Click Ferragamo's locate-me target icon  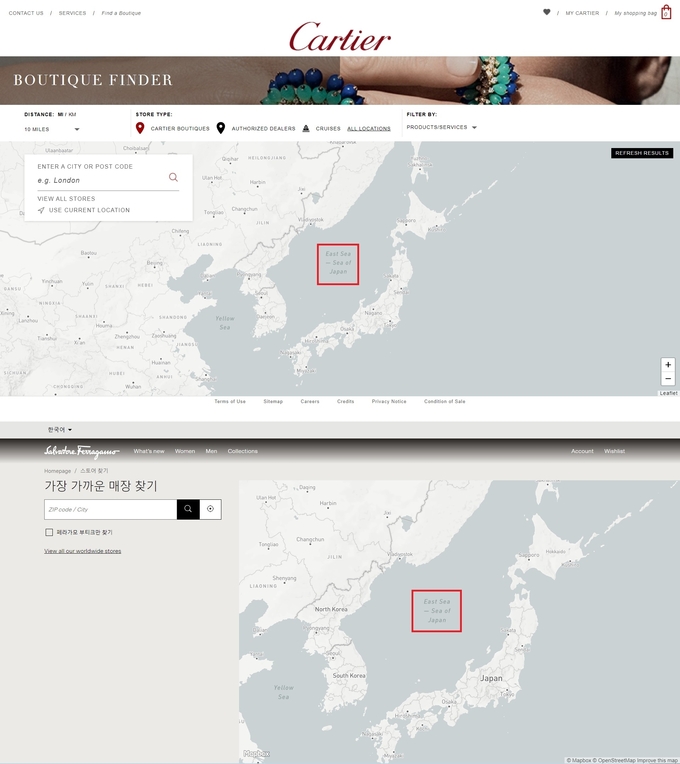click(210, 509)
